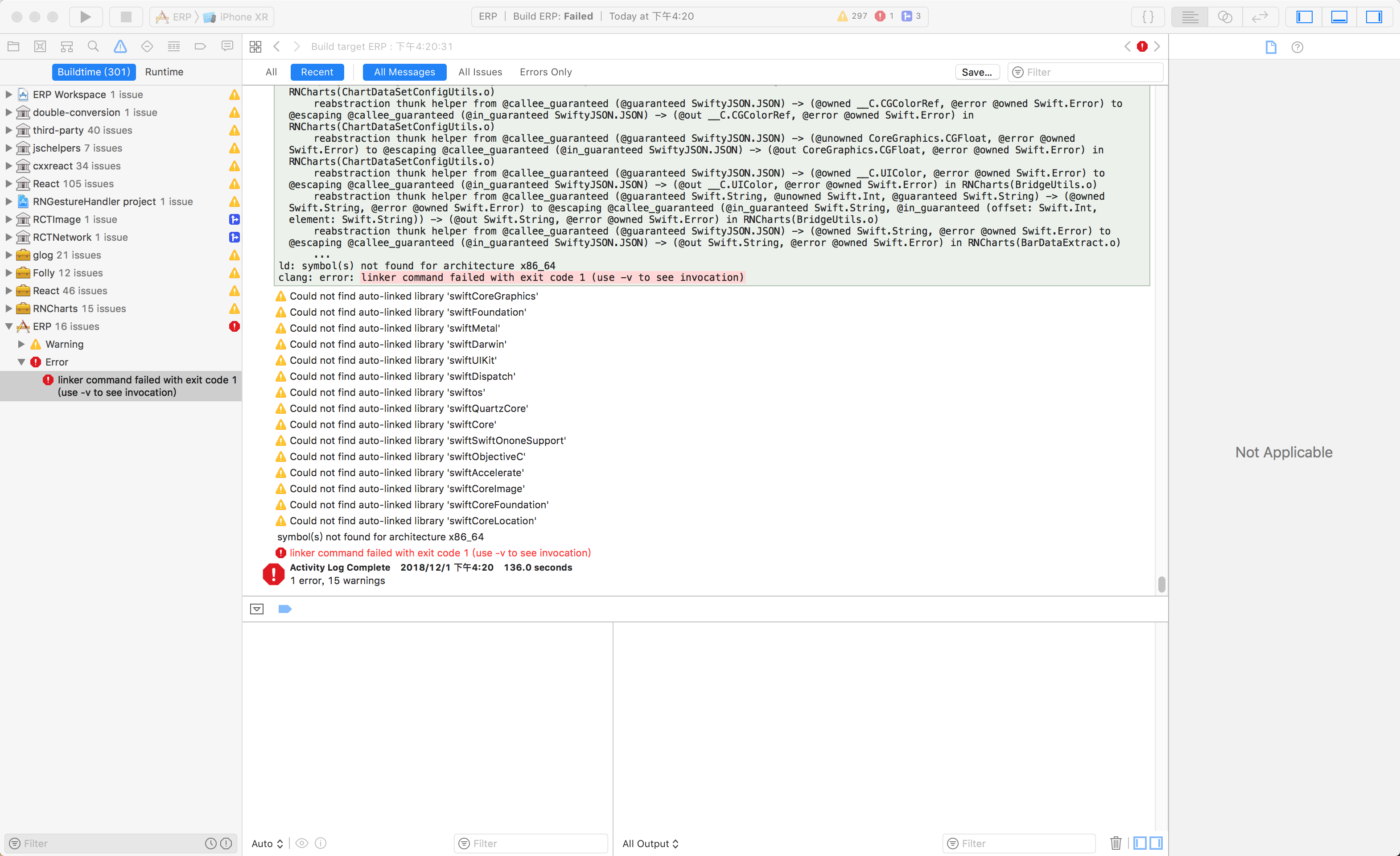Run the ERP scheme with play button
Viewport: 1400px width, 856px height.
pyautogui.click(x=85, y=16)
